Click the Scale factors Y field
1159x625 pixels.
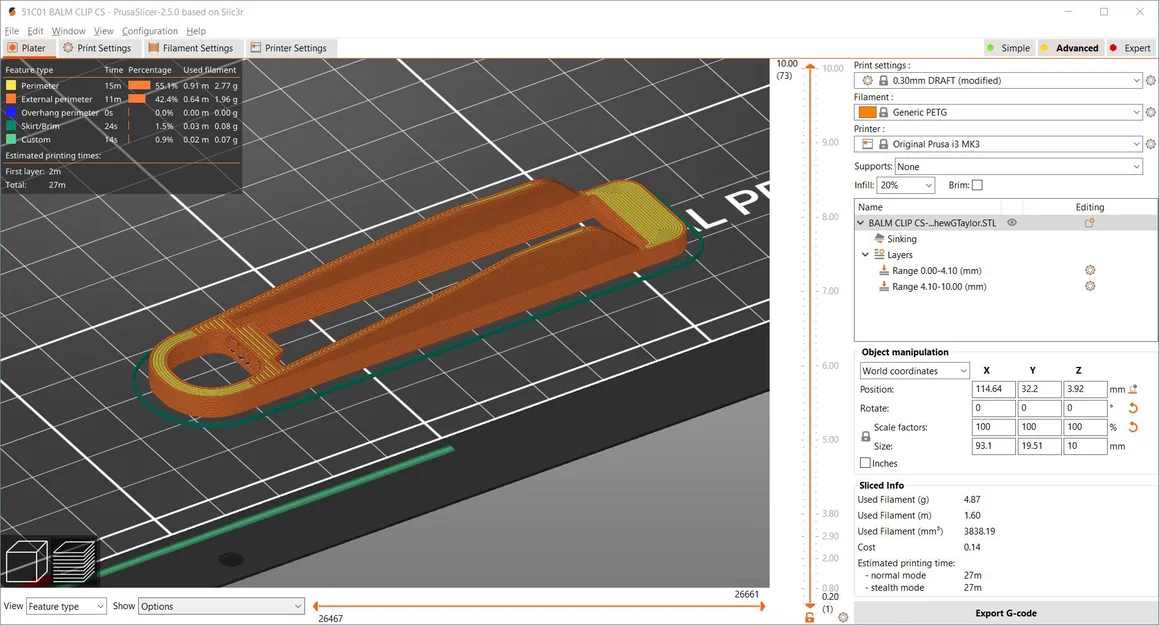point(1039,427)
